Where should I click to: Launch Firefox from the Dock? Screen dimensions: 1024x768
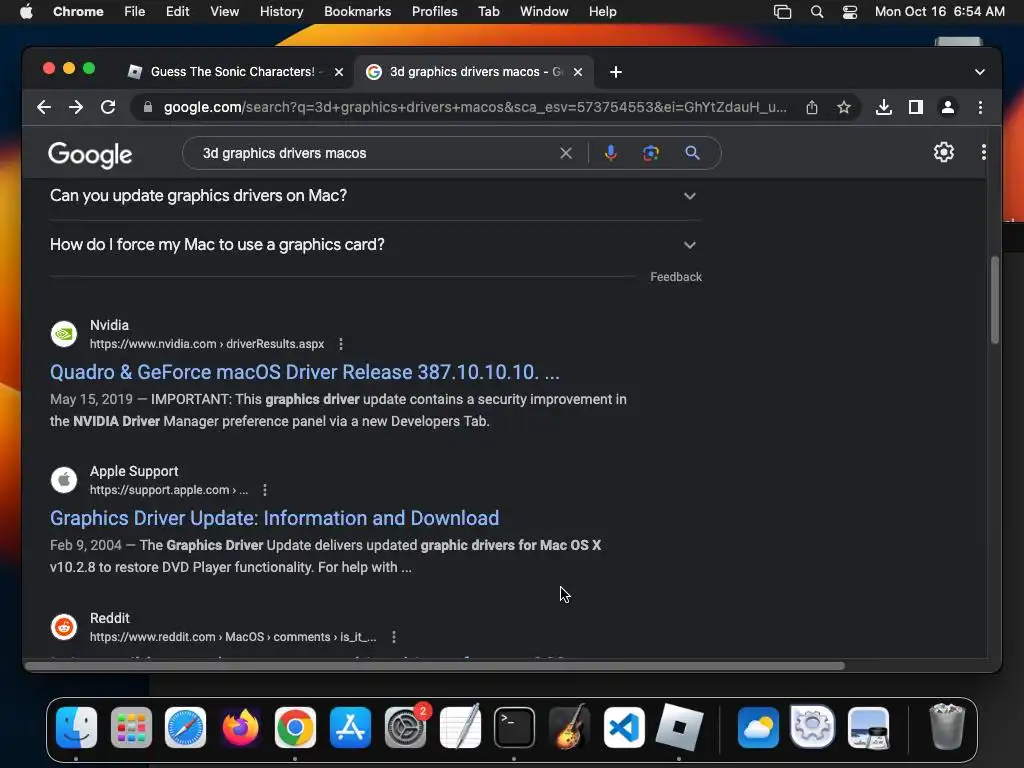240,727
